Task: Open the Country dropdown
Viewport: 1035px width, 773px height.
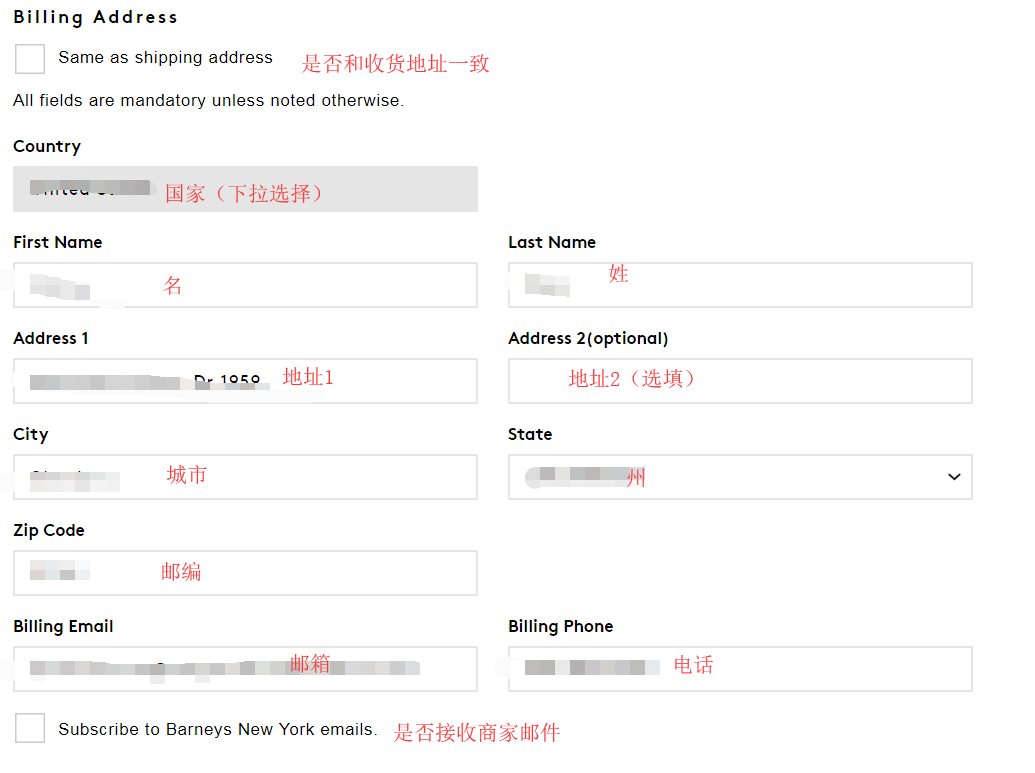Action: 245,189
